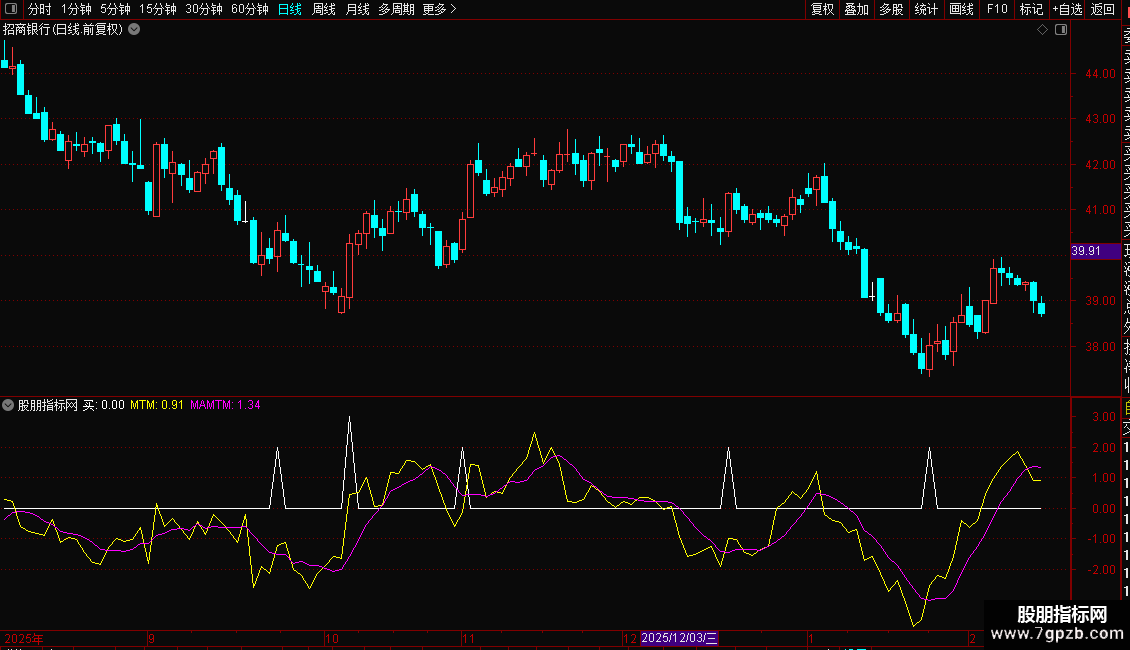Click the 叠加 overlay button
Viewport: 1130px width, 650px height.
coord(857,9)
